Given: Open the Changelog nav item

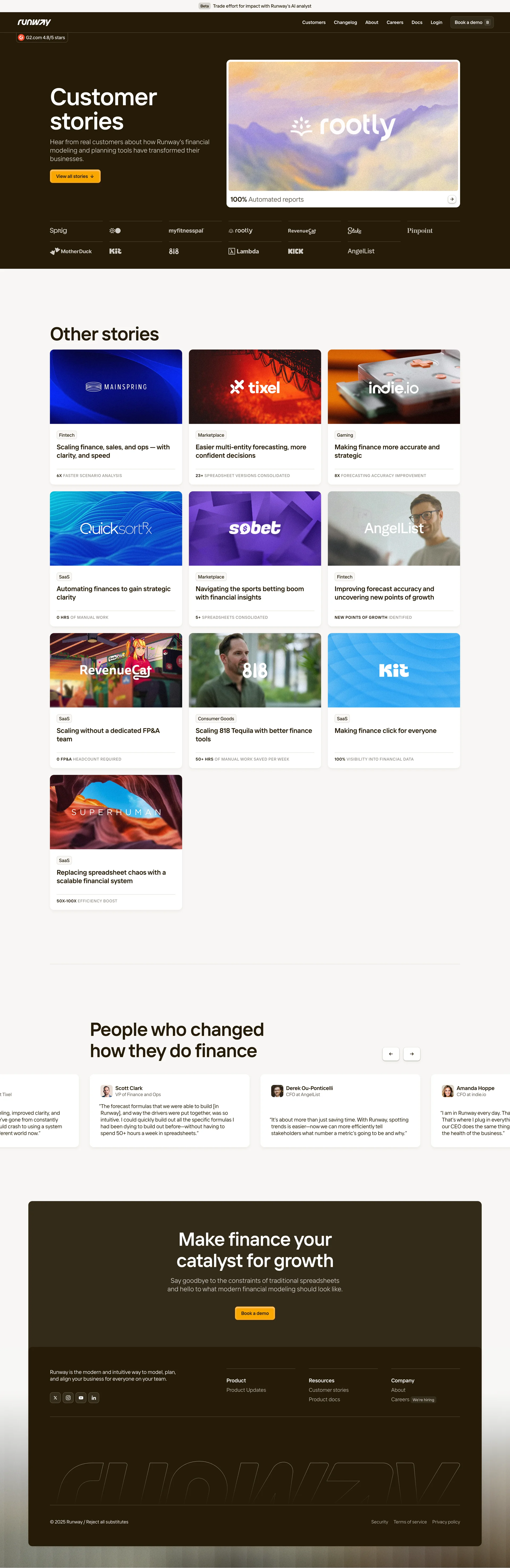Looking at the screenshot, I should point(345,23).
